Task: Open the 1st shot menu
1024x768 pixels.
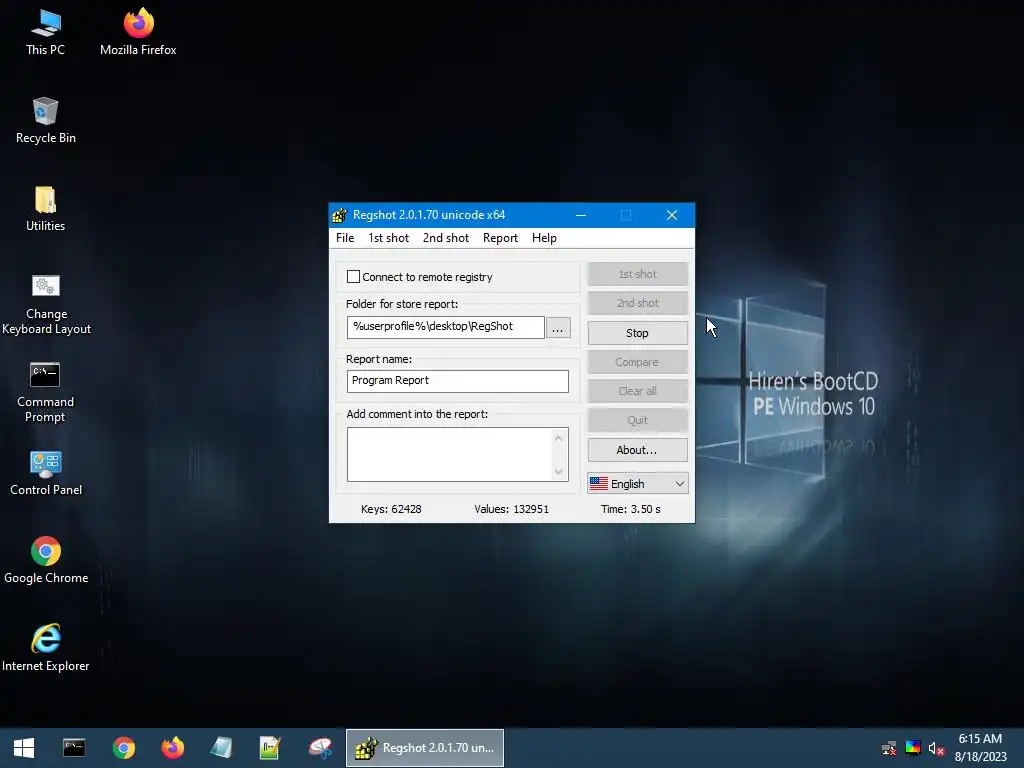Action: (x=389, y=238)
